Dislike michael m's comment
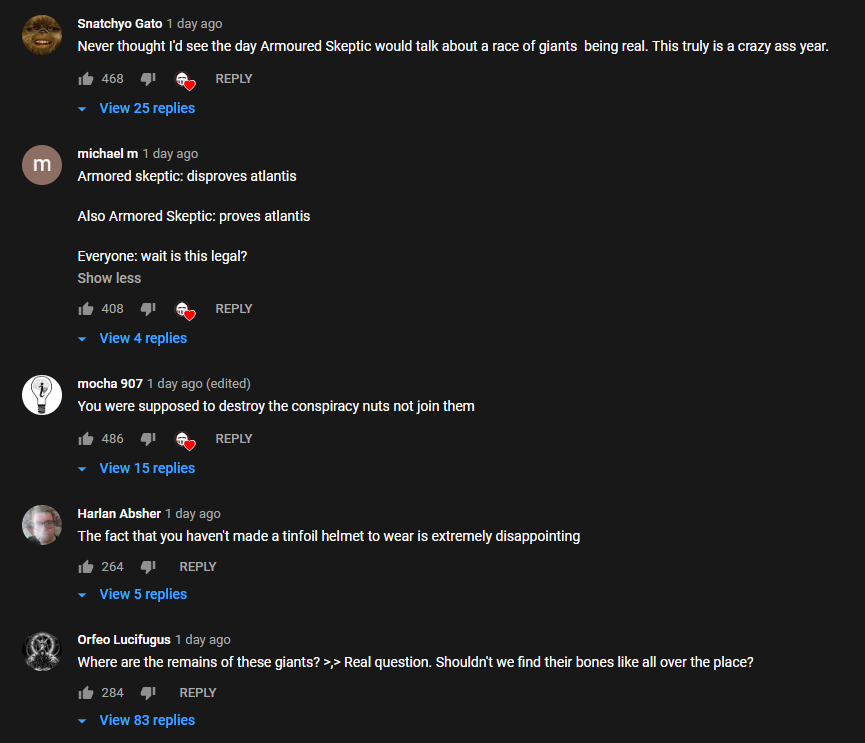The height and width of the screenshot is (743, 865). point(148,309)
